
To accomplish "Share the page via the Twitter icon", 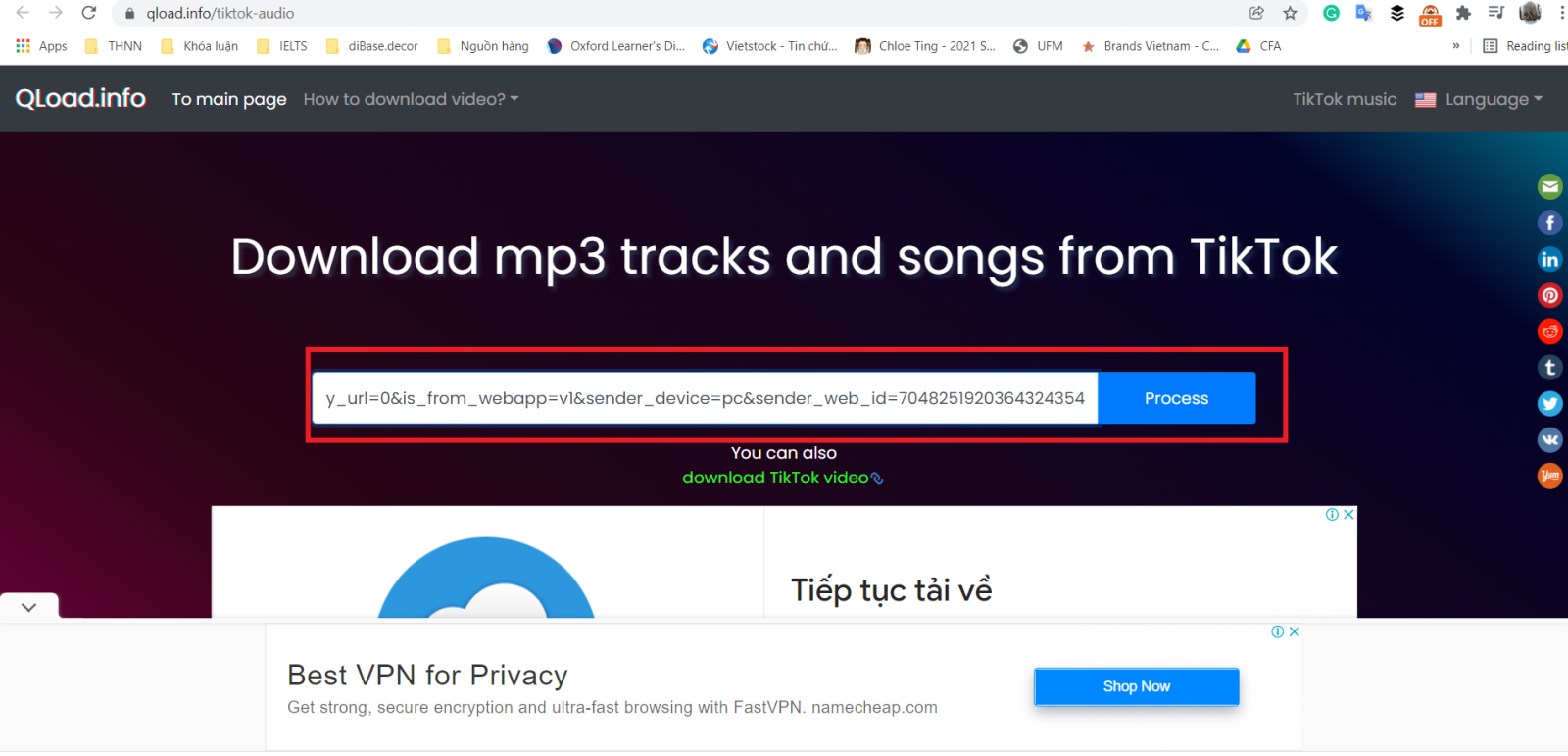I will pyautogui.click(x=1549, y=404).
